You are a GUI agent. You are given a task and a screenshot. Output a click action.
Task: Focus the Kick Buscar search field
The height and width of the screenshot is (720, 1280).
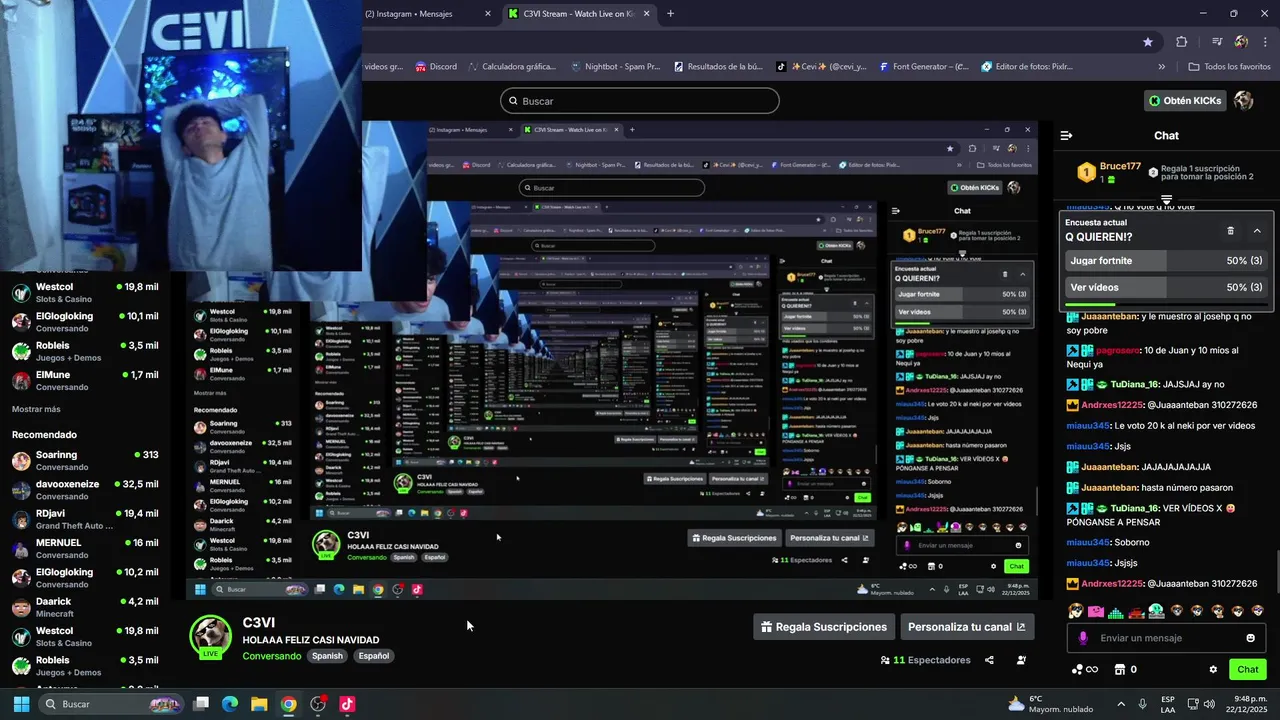tap(640, 101)
